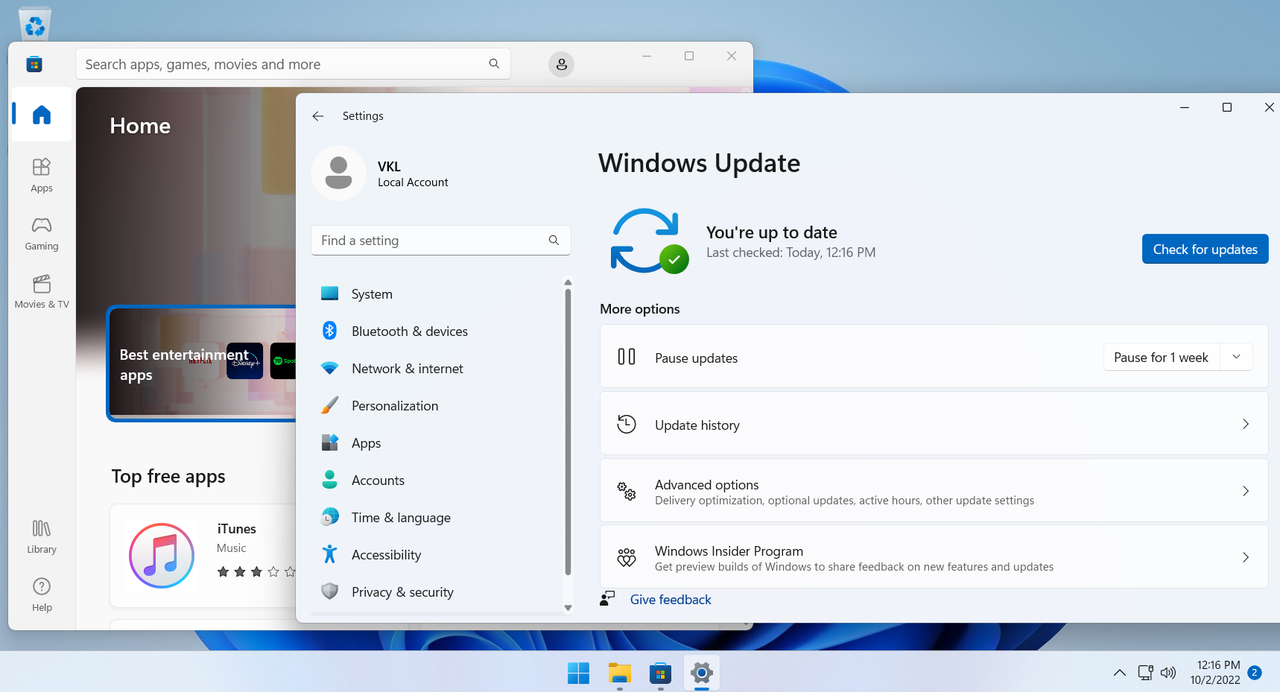Viewport: 1280px width, 692px height.
Task: Open the Windows Start button
Action: click(x=578, y=673)
